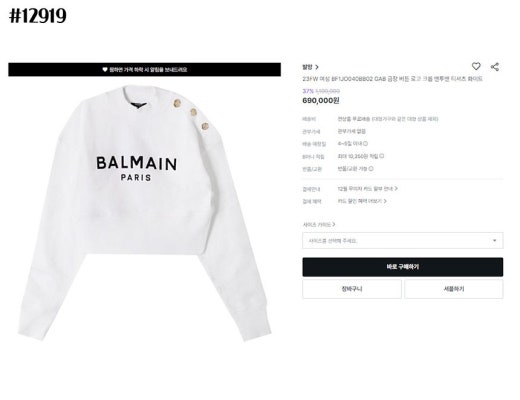Open the white Balmain sweatshirt image
This screenshot has height=400, width=520.
coord(144,213)
